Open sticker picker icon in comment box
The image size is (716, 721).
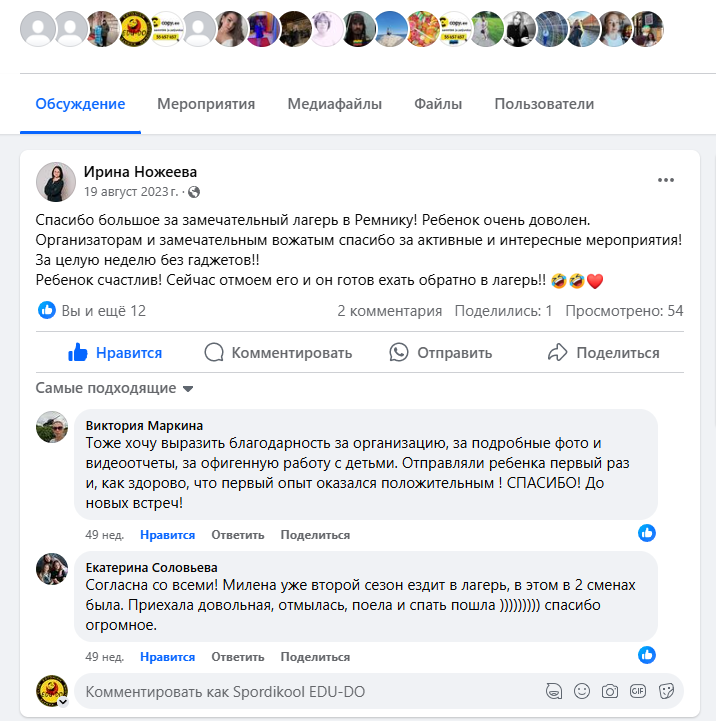(x=666, y=691)
